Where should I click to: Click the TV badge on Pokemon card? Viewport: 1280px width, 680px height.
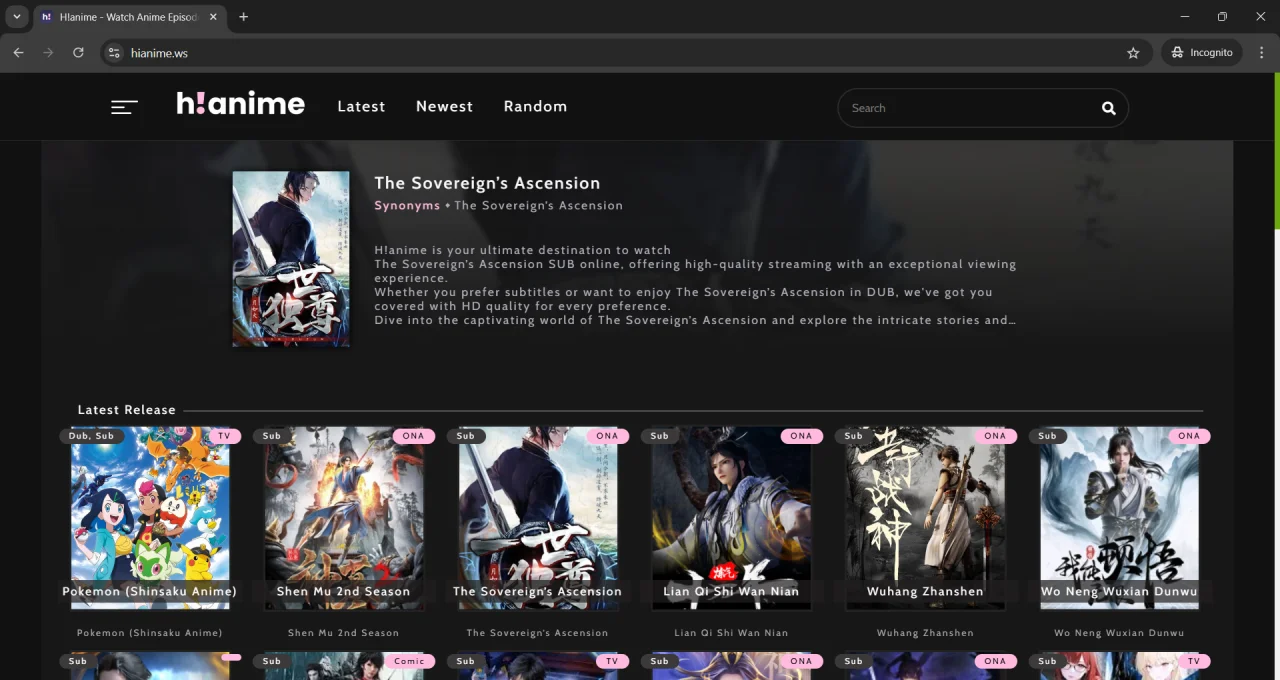pos(224,436)
